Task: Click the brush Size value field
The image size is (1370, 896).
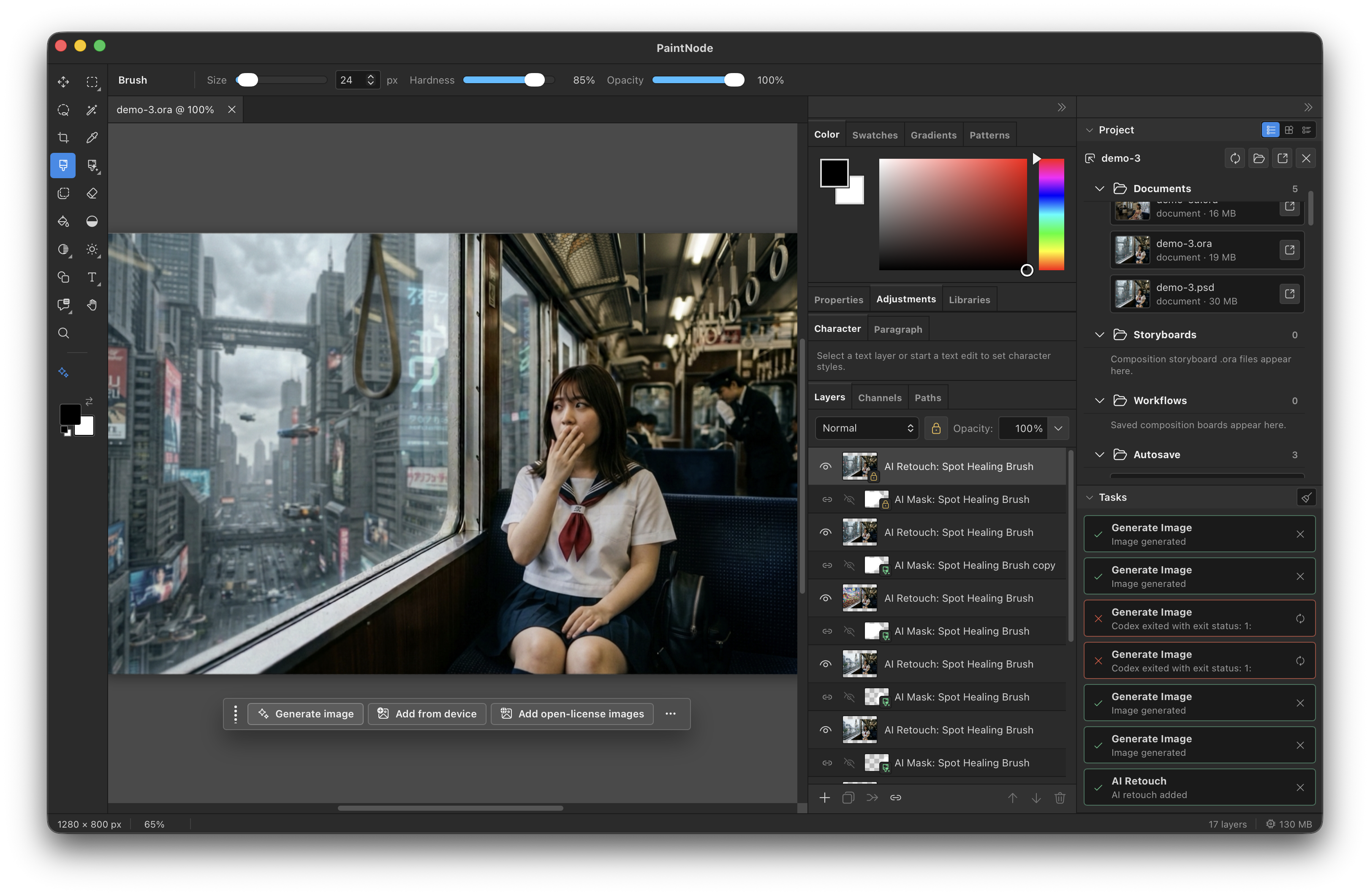Action: 351,80
